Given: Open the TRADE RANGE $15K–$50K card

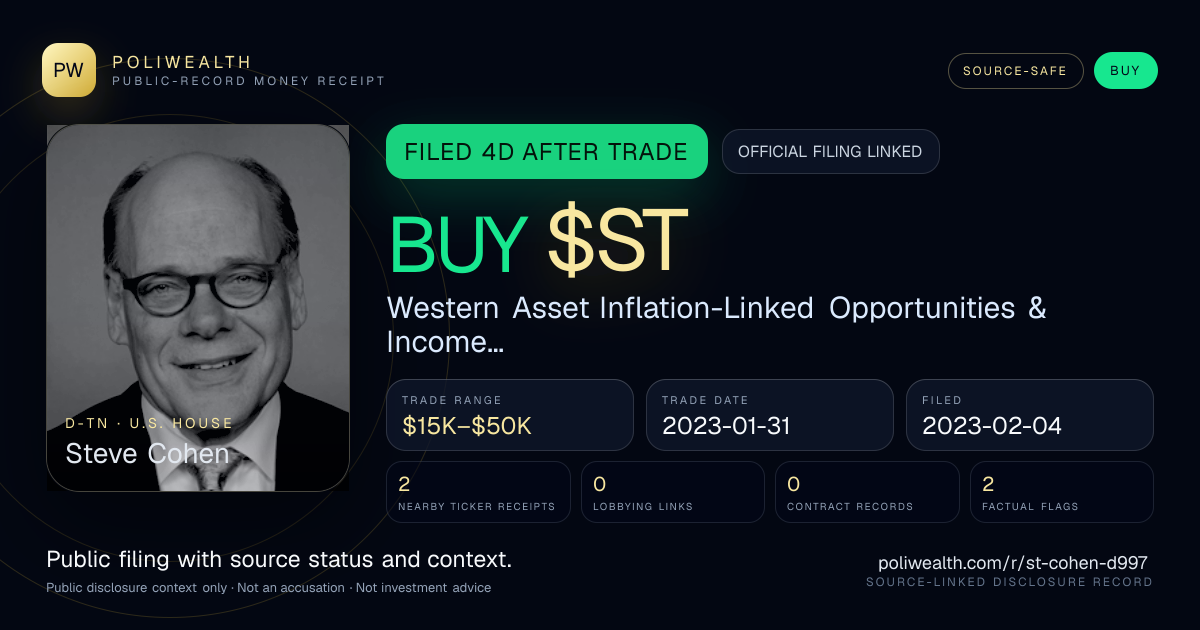Looking at the screenshot, I should (x=510, y=415).
